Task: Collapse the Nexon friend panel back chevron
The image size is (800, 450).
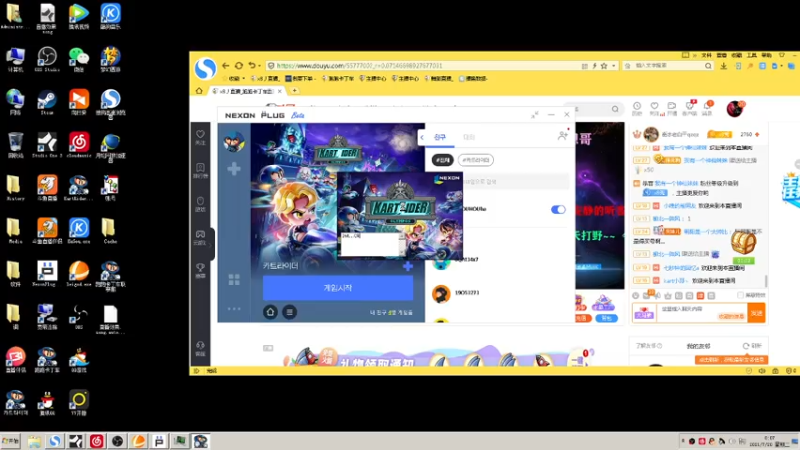Action: pyautogui.click(x=422, y=137)
